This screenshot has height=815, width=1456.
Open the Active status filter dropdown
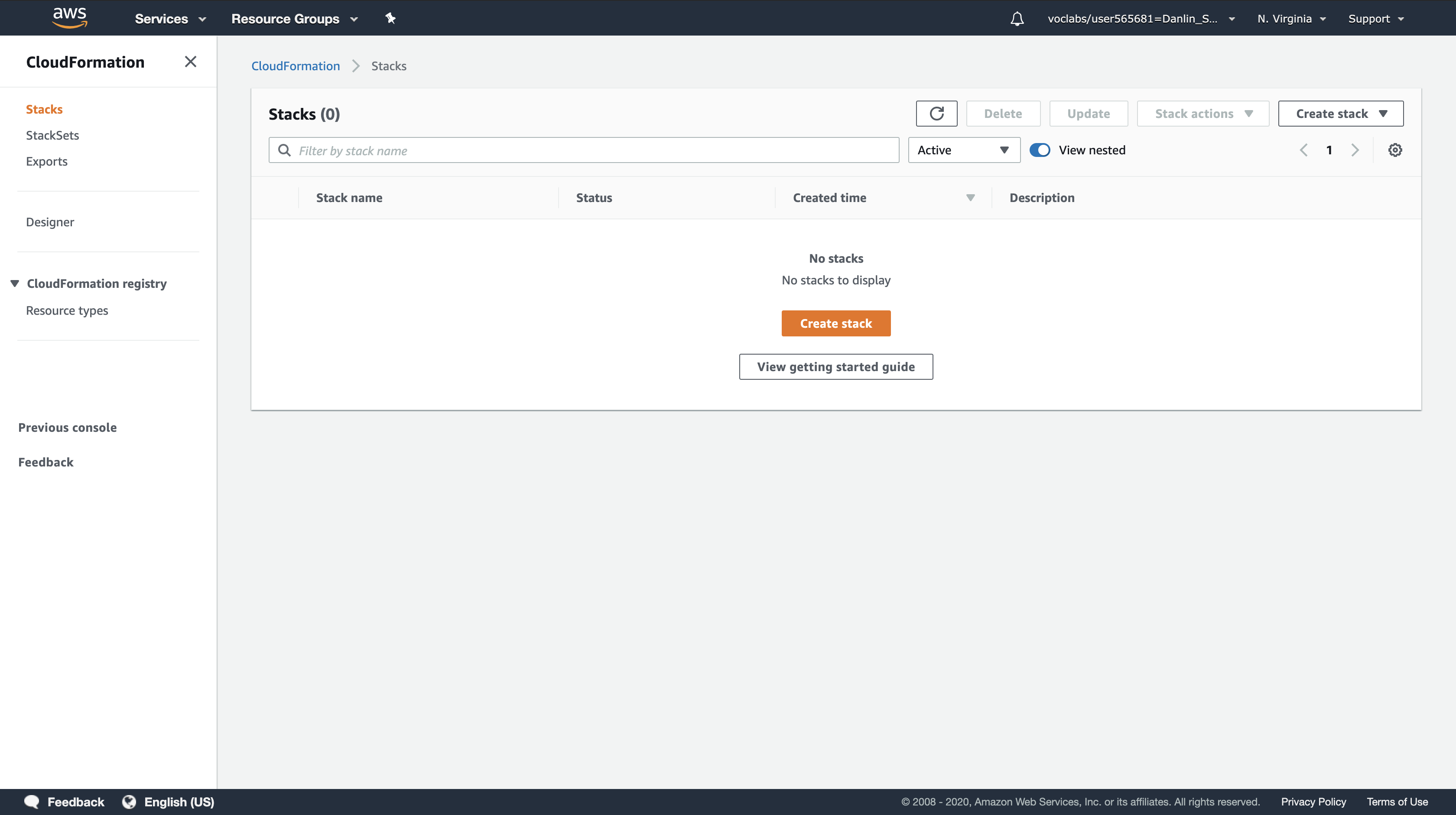coord(964,150)
